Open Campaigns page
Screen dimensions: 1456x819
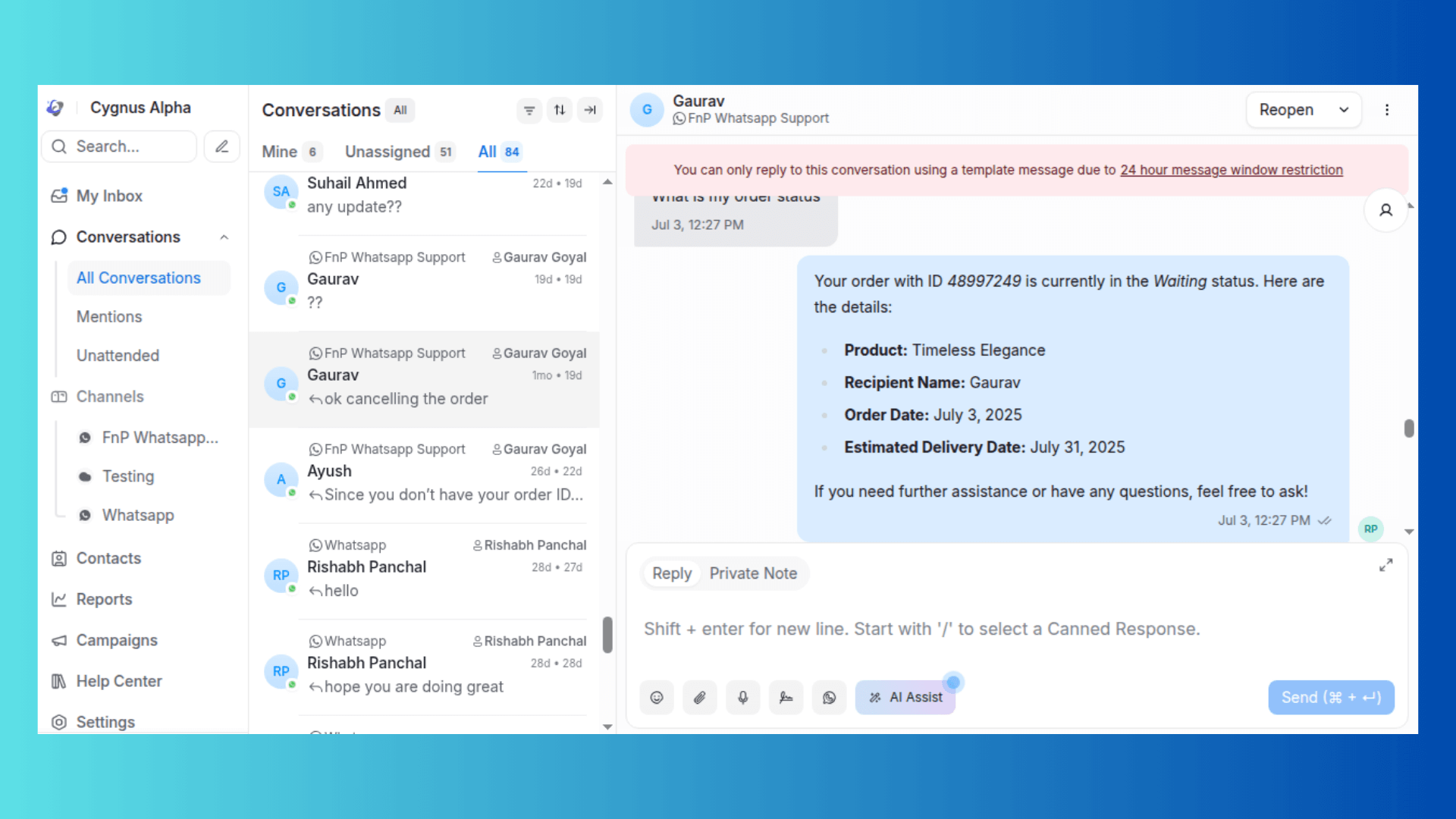click(117, 640)
